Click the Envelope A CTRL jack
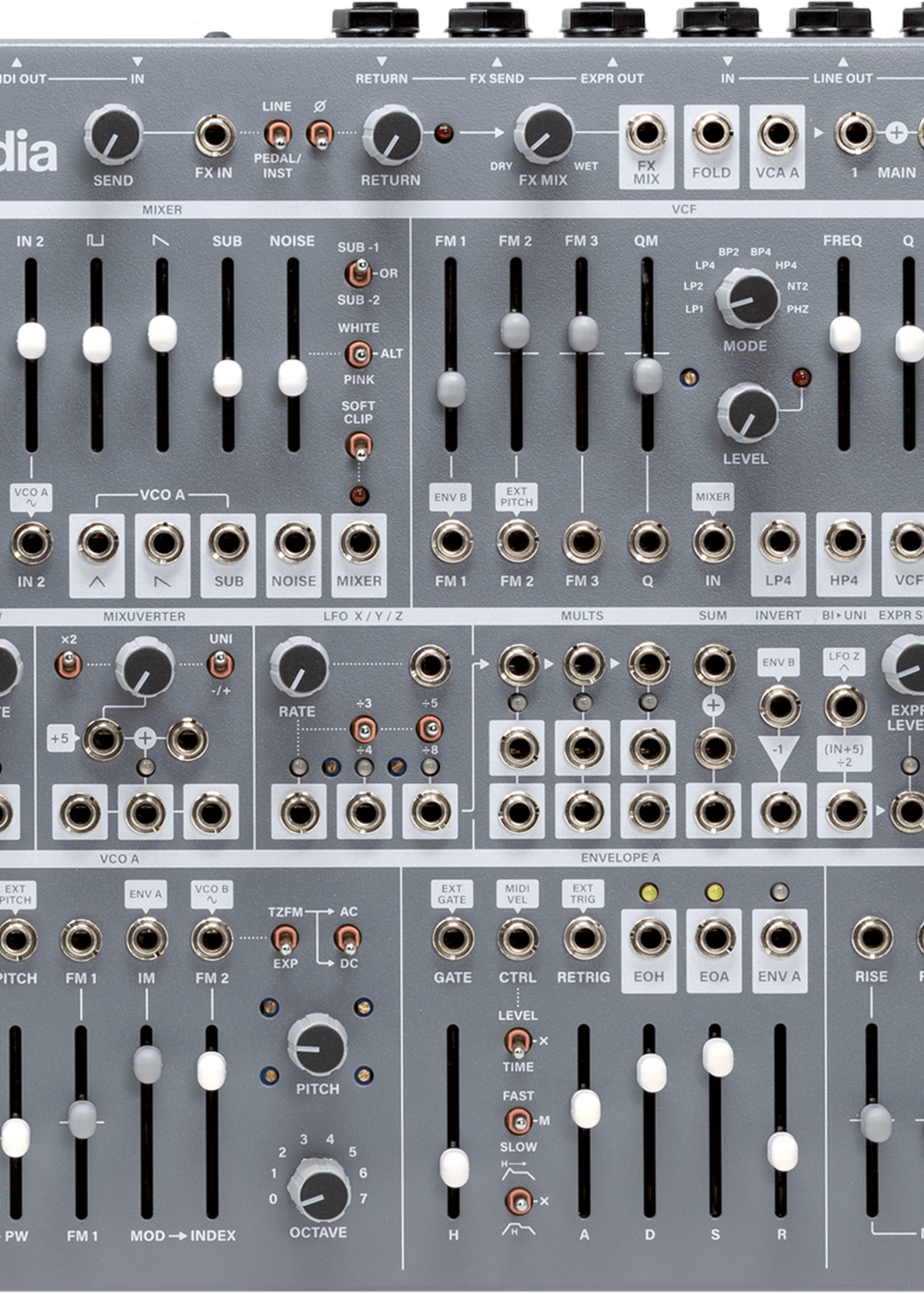The image size is (924, 1294). click(x=518, y=938)
